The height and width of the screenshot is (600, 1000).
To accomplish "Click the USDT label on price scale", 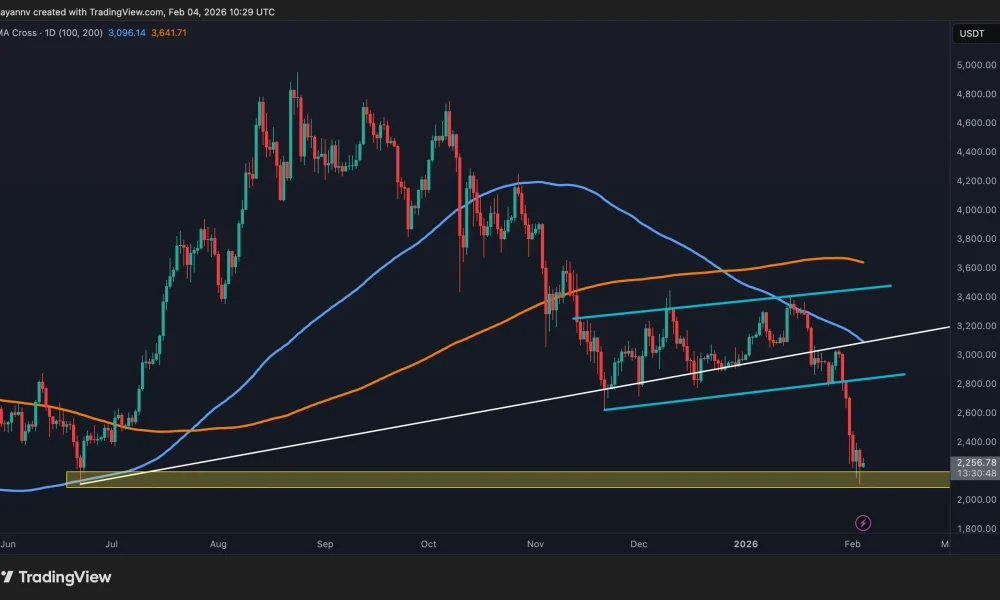I will (x=972, y=33).
